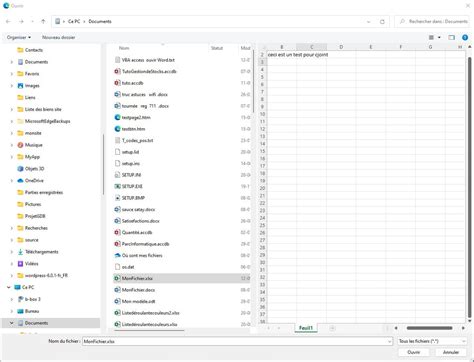Refresh the Documents folder listing
The width and height of the screenshot is (474, 362).
pos(382,22)
